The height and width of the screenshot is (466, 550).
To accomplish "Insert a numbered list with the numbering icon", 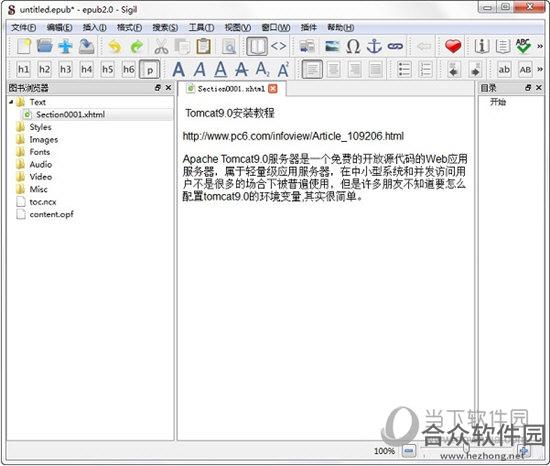I will pos(425,69).
